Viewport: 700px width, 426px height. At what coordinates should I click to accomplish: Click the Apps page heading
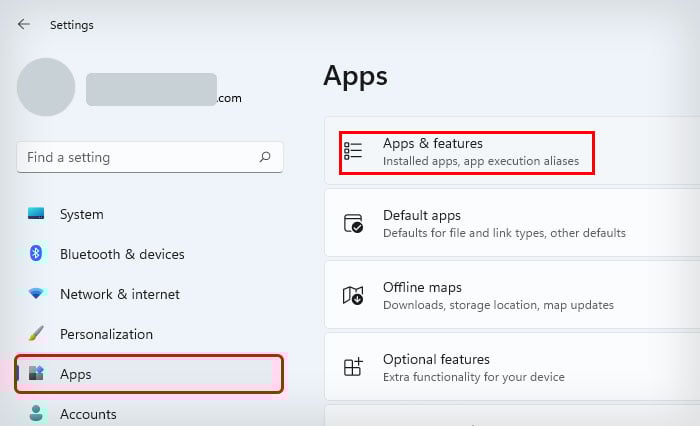355,76
